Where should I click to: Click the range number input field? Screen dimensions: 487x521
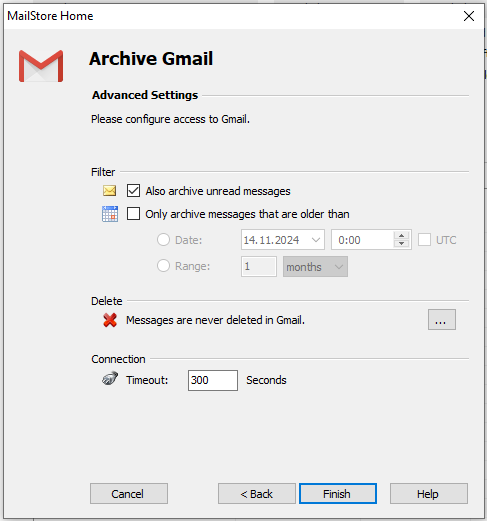tap(259, 266)
